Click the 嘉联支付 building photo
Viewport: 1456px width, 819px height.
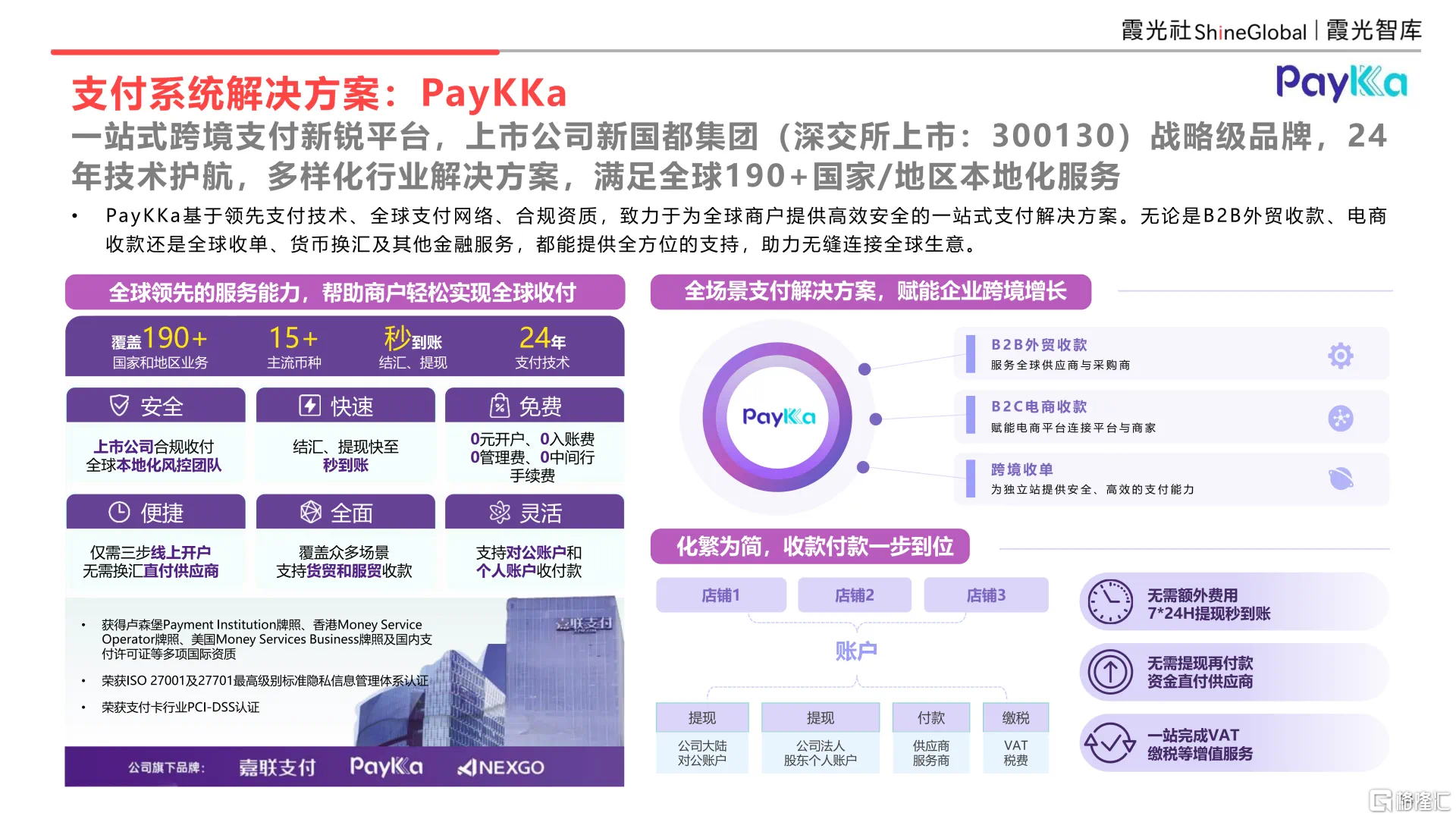(x=491, y=671)
